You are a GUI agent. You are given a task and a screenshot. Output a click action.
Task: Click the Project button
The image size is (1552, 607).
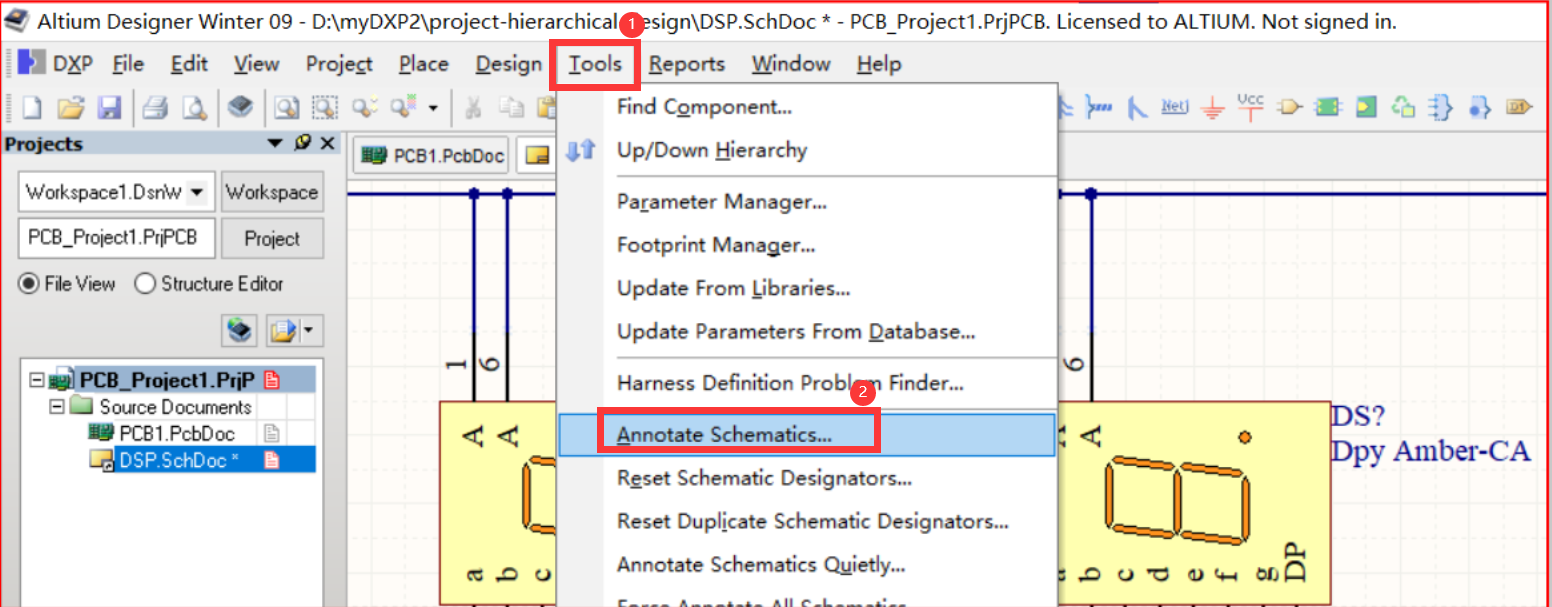272,238
